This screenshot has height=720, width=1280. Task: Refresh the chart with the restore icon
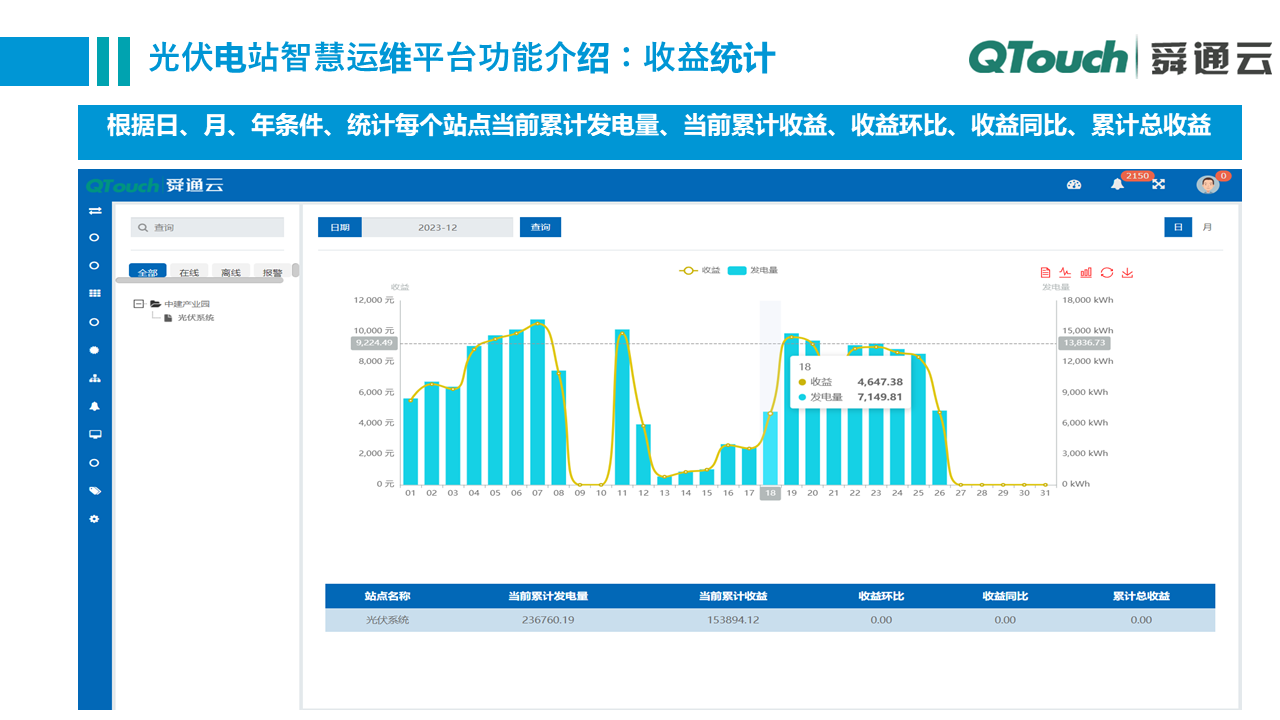click(1105, 271)
